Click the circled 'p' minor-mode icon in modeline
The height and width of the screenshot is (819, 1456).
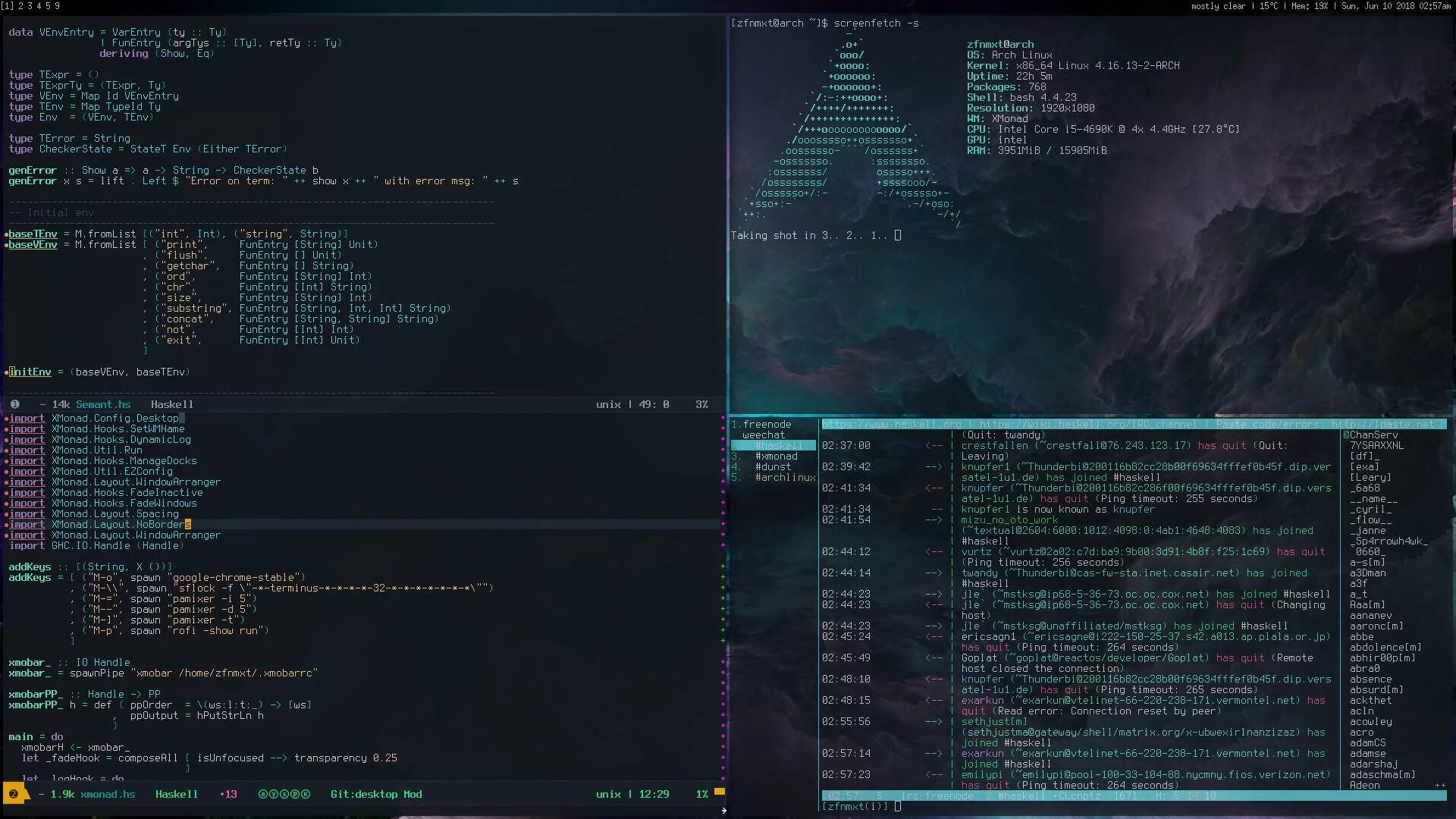point(295,794)
